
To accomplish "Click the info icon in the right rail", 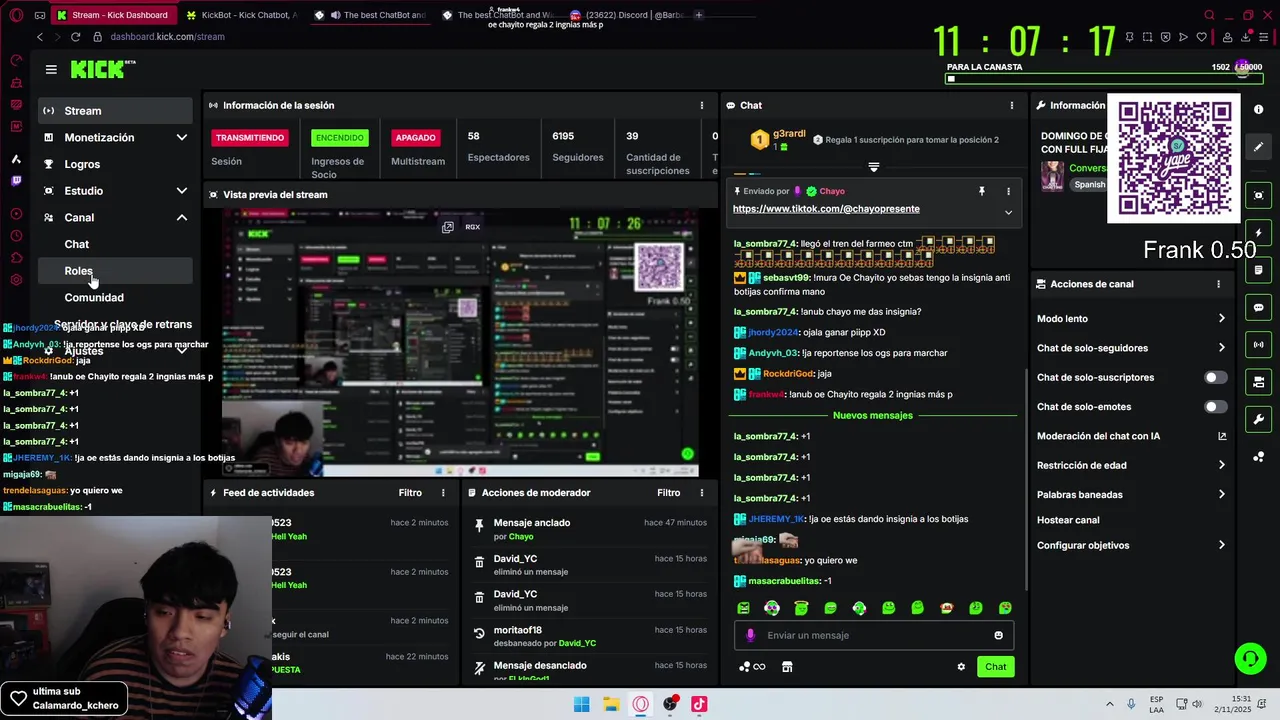I will tap(1258, 110).
